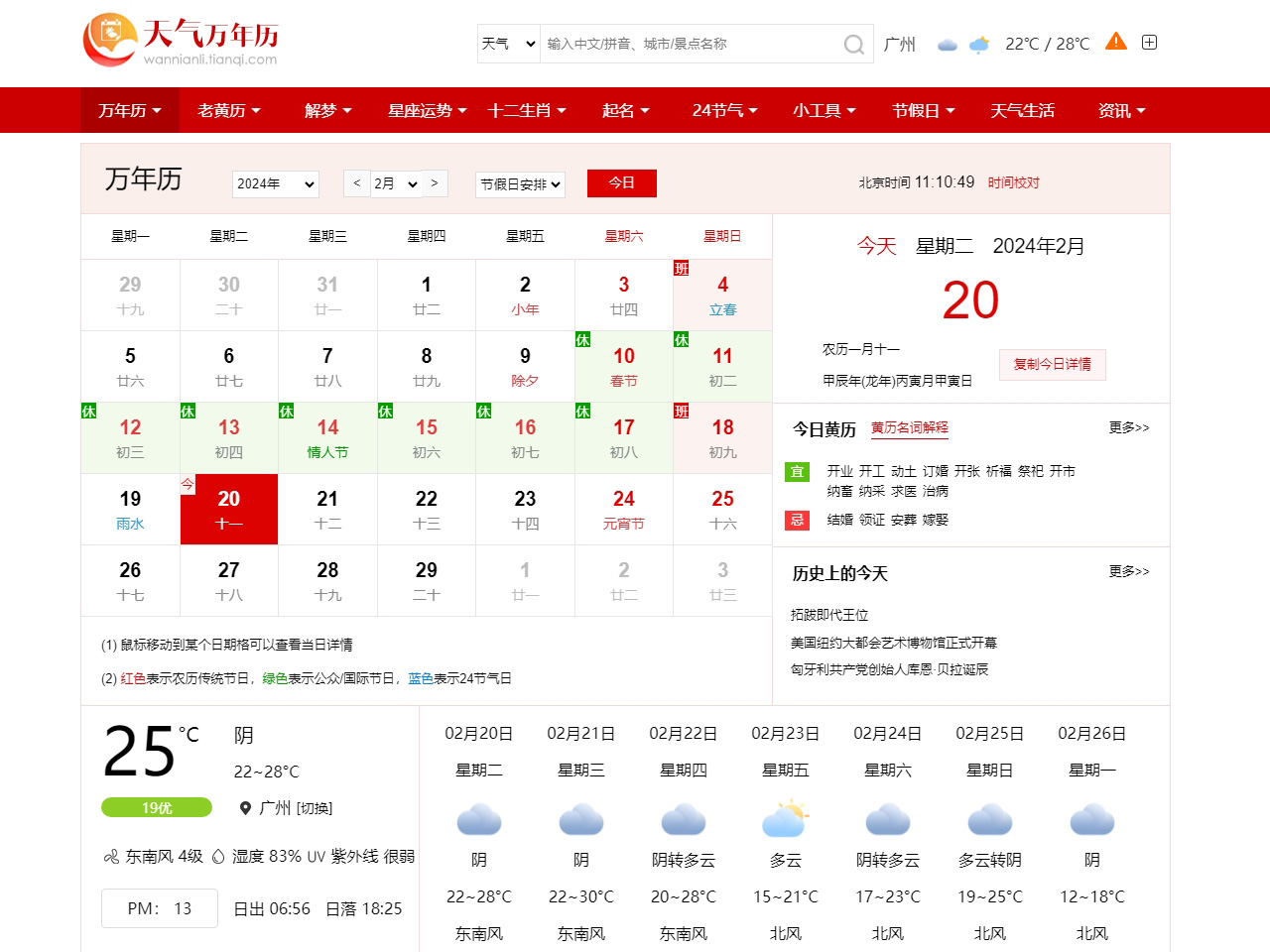
Task: Click the 复制今日详情 button
Action: (1052, 364)
